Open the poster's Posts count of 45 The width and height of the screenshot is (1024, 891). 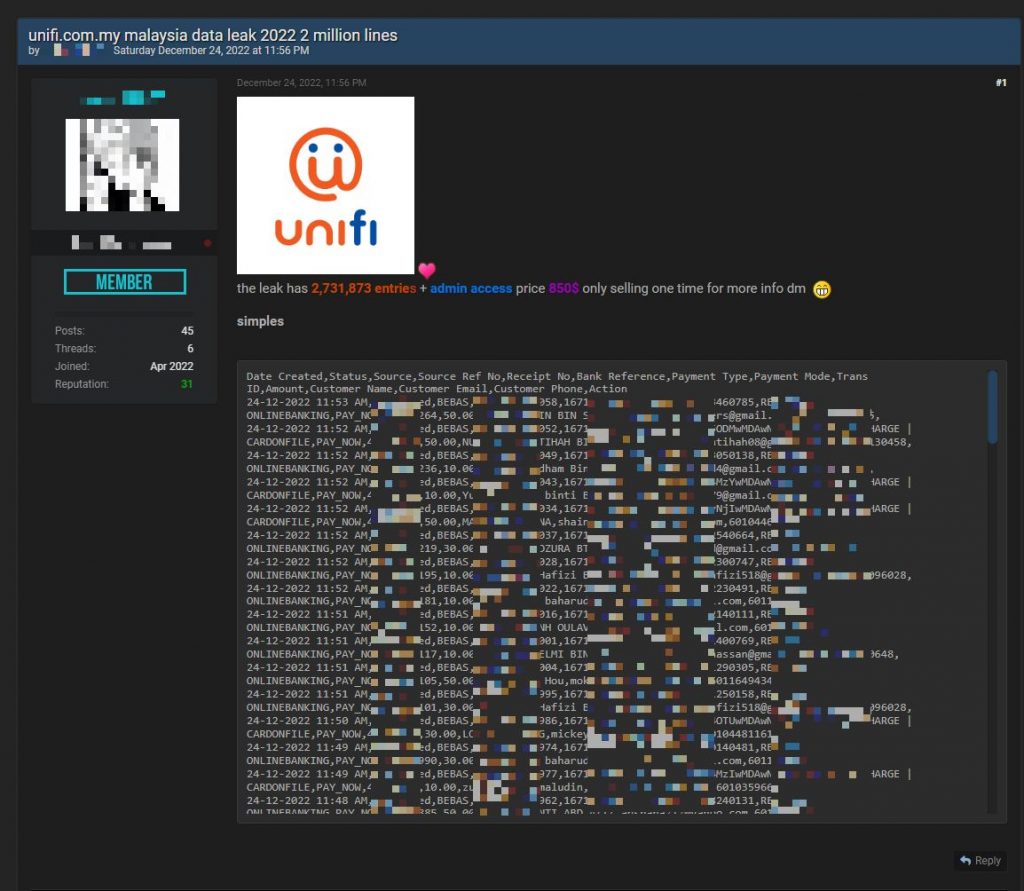(187, 330)
